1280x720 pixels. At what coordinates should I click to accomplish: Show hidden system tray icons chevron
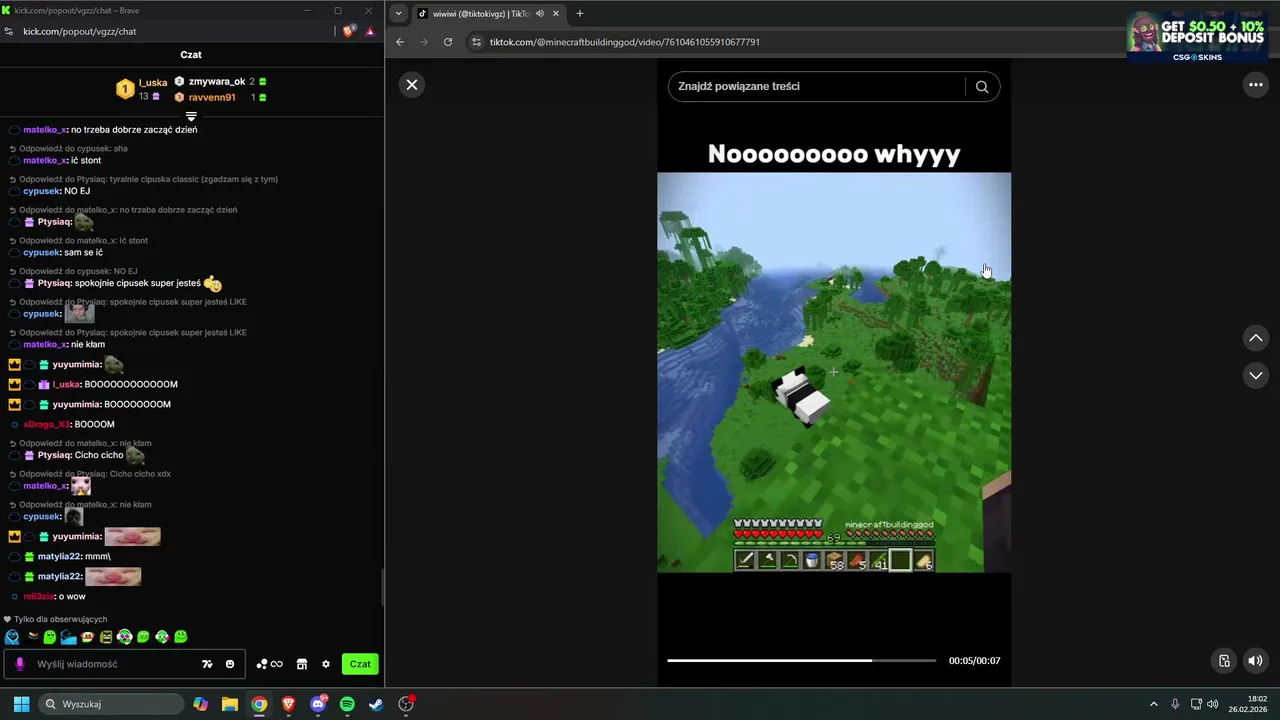(1153, 704)
